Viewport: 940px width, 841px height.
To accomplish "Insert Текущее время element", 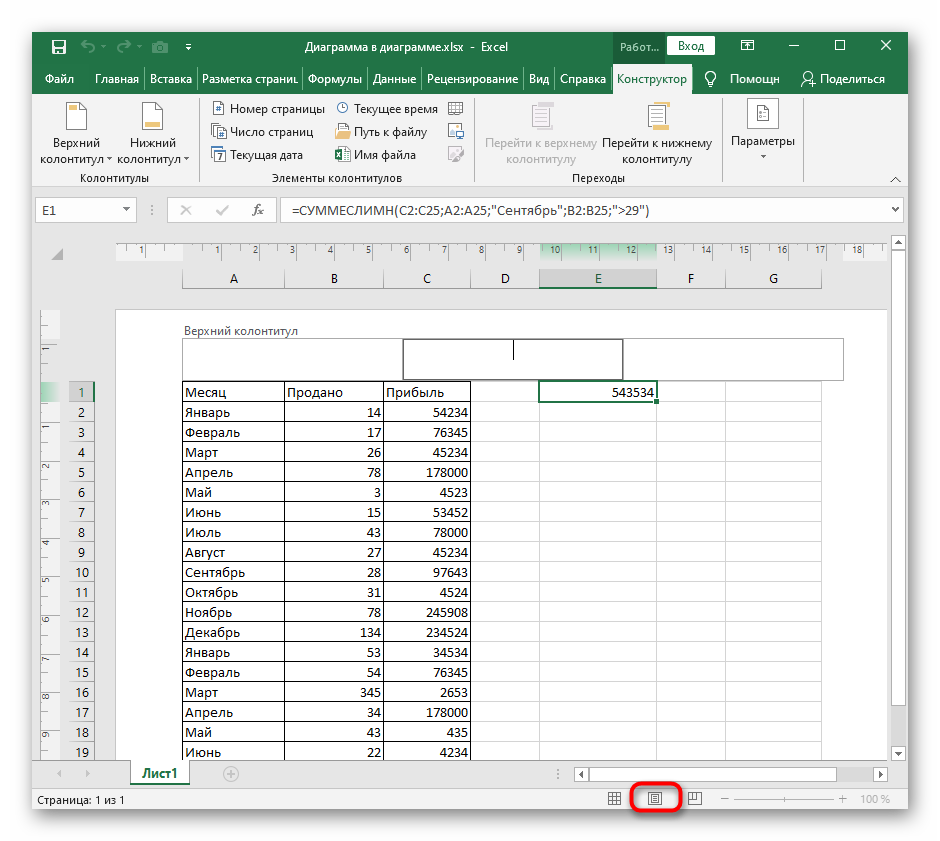I will (387, 109).
